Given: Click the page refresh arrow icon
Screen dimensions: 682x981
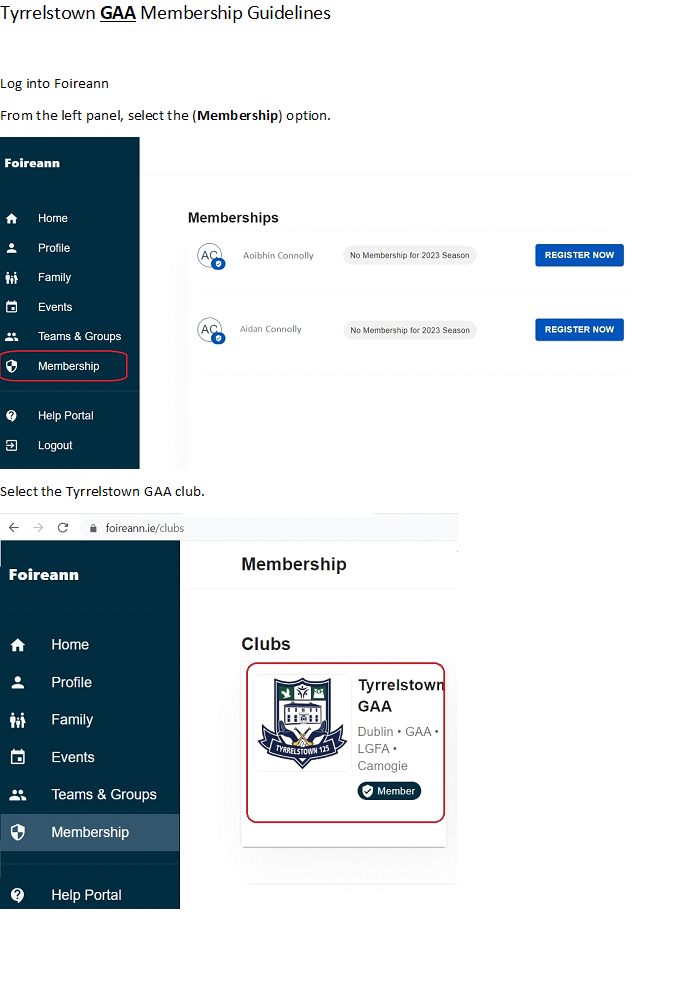Looking at the screenshot, I should (62, 527).
